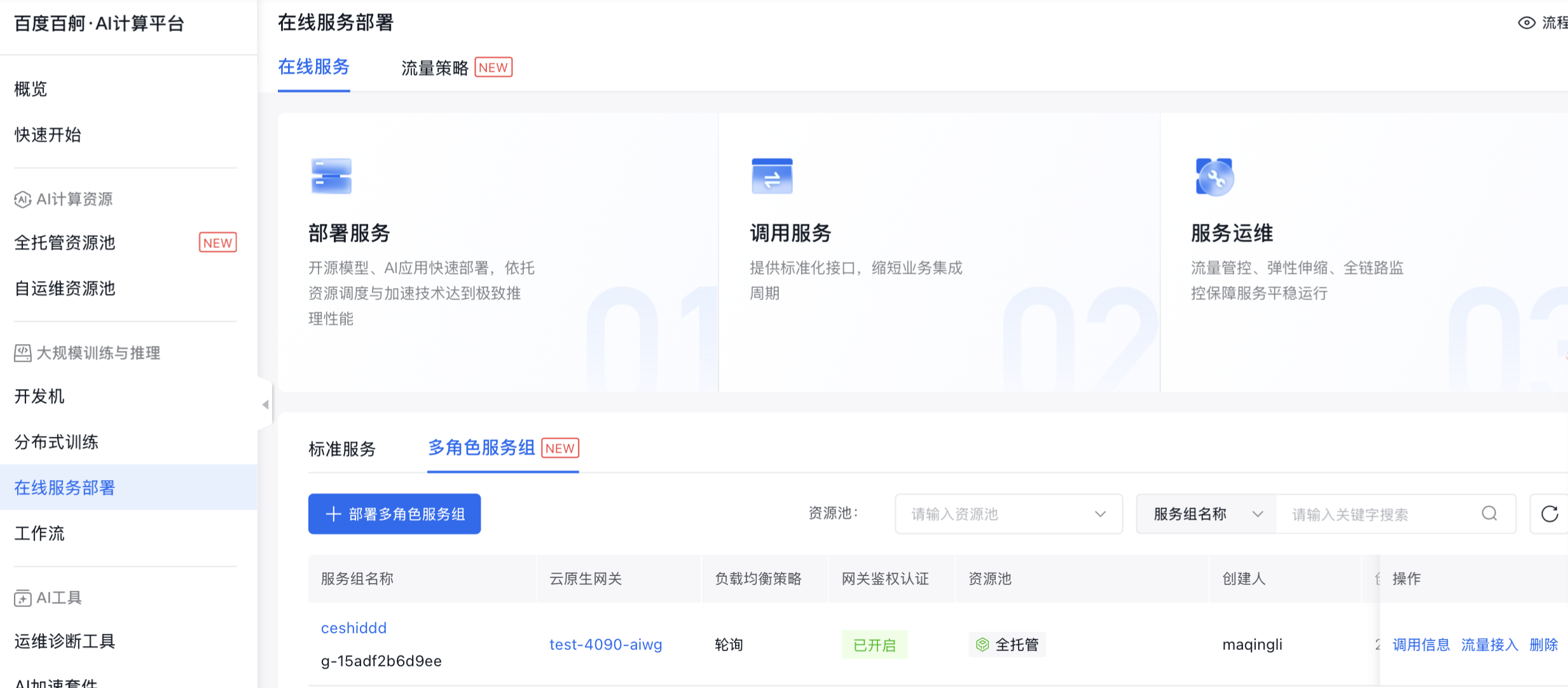Click the invoke service card icon
The image size is (1568, 688).
[771, 175]
